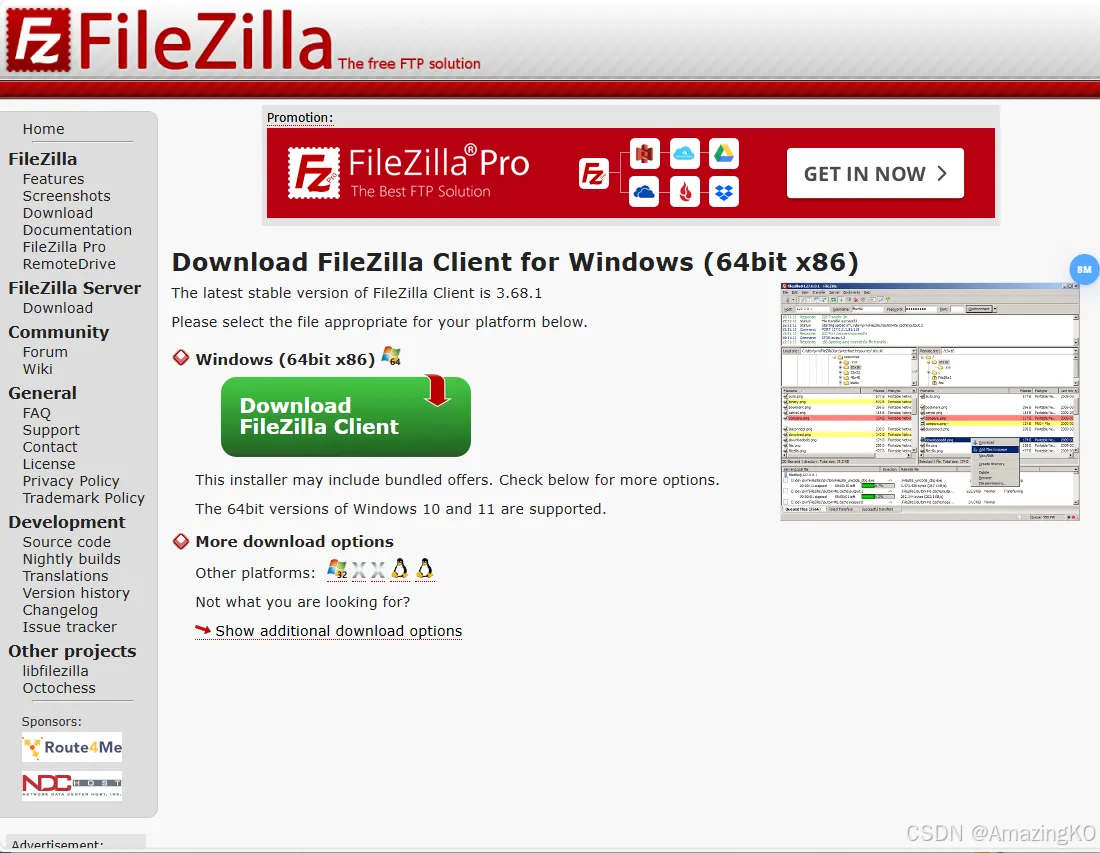Screen dimensions: 1100x853
Task: Click the GET IN NOW promotion button
Action: click(875, 173)
